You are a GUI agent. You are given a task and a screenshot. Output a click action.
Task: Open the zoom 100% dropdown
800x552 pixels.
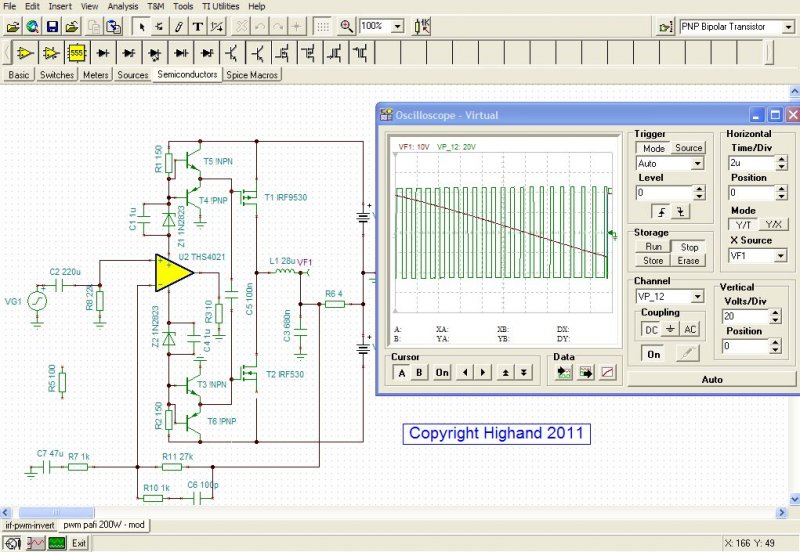point(397,26)
